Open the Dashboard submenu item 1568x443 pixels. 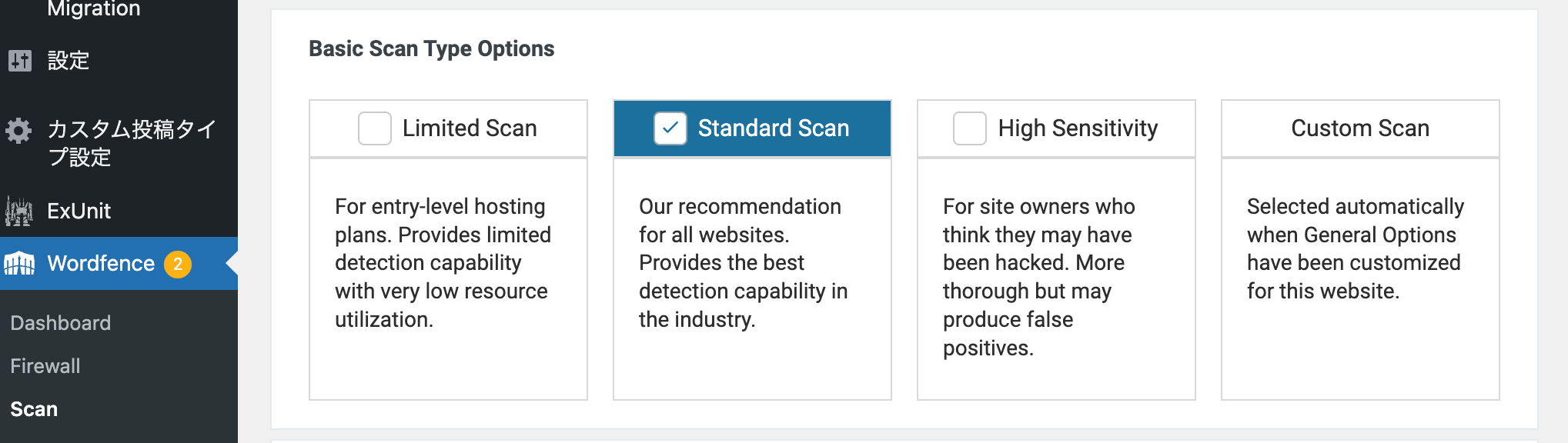pos(61,323)
